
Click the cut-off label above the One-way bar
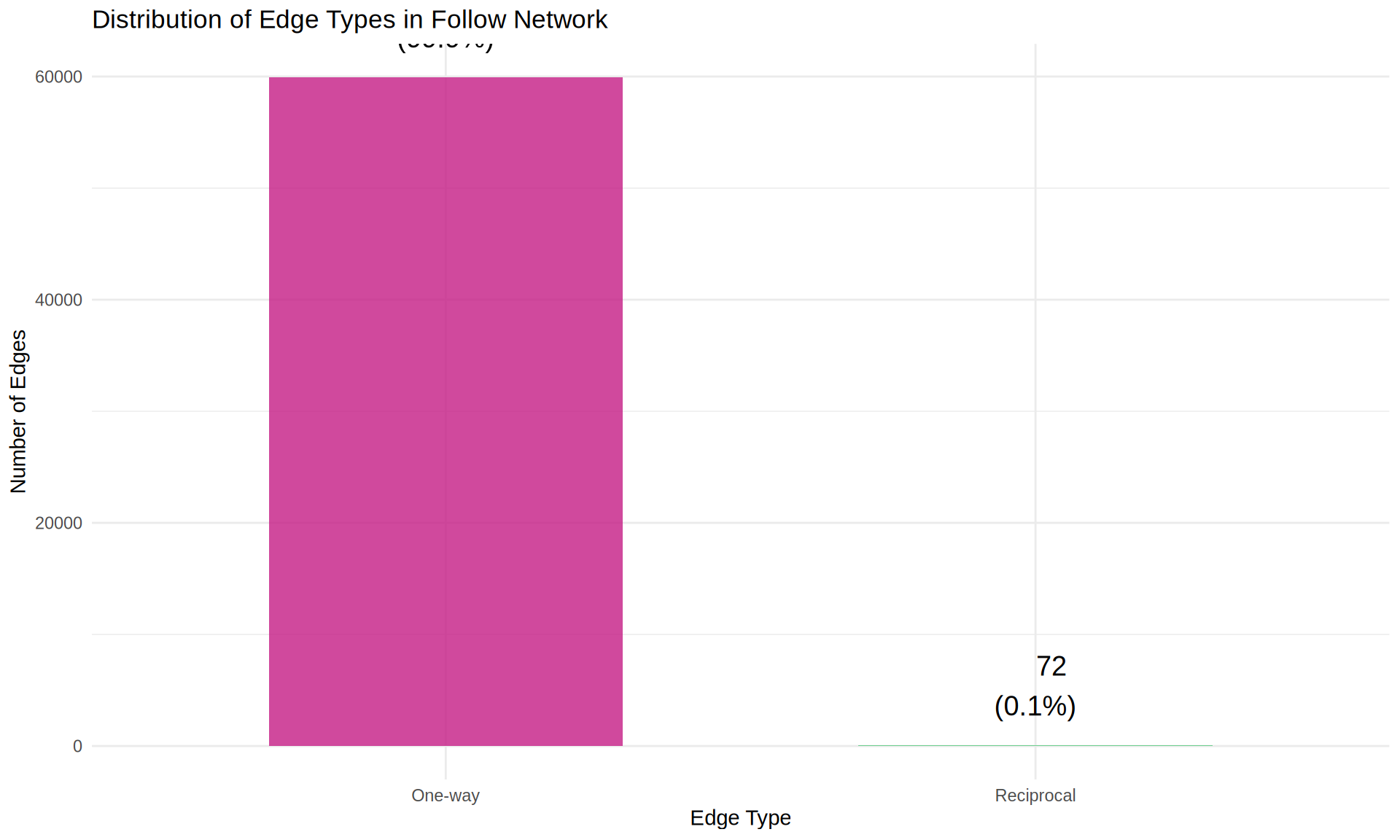coord(446,47)
